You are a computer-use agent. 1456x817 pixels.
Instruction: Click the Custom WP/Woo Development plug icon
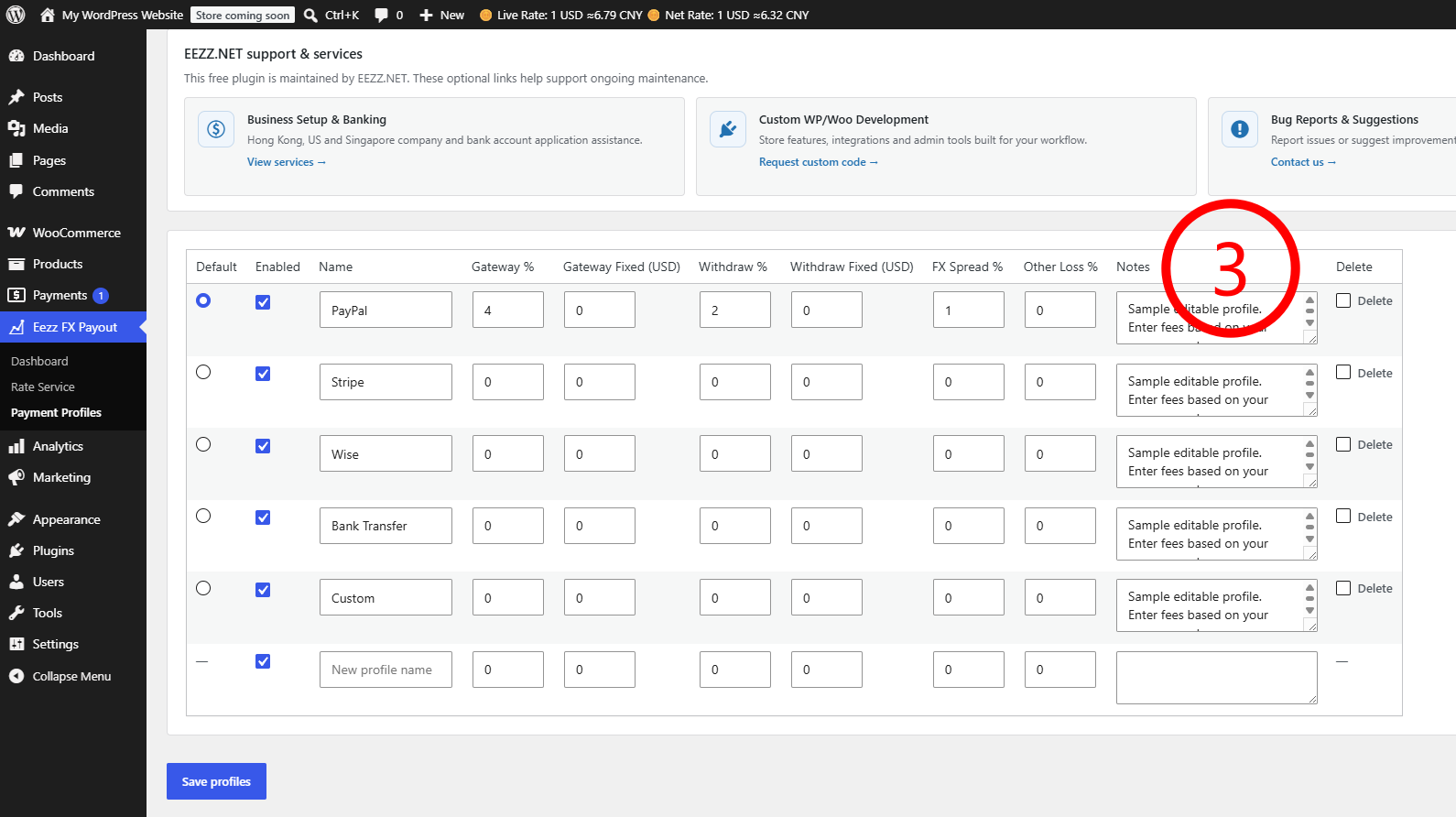point(728,129)
